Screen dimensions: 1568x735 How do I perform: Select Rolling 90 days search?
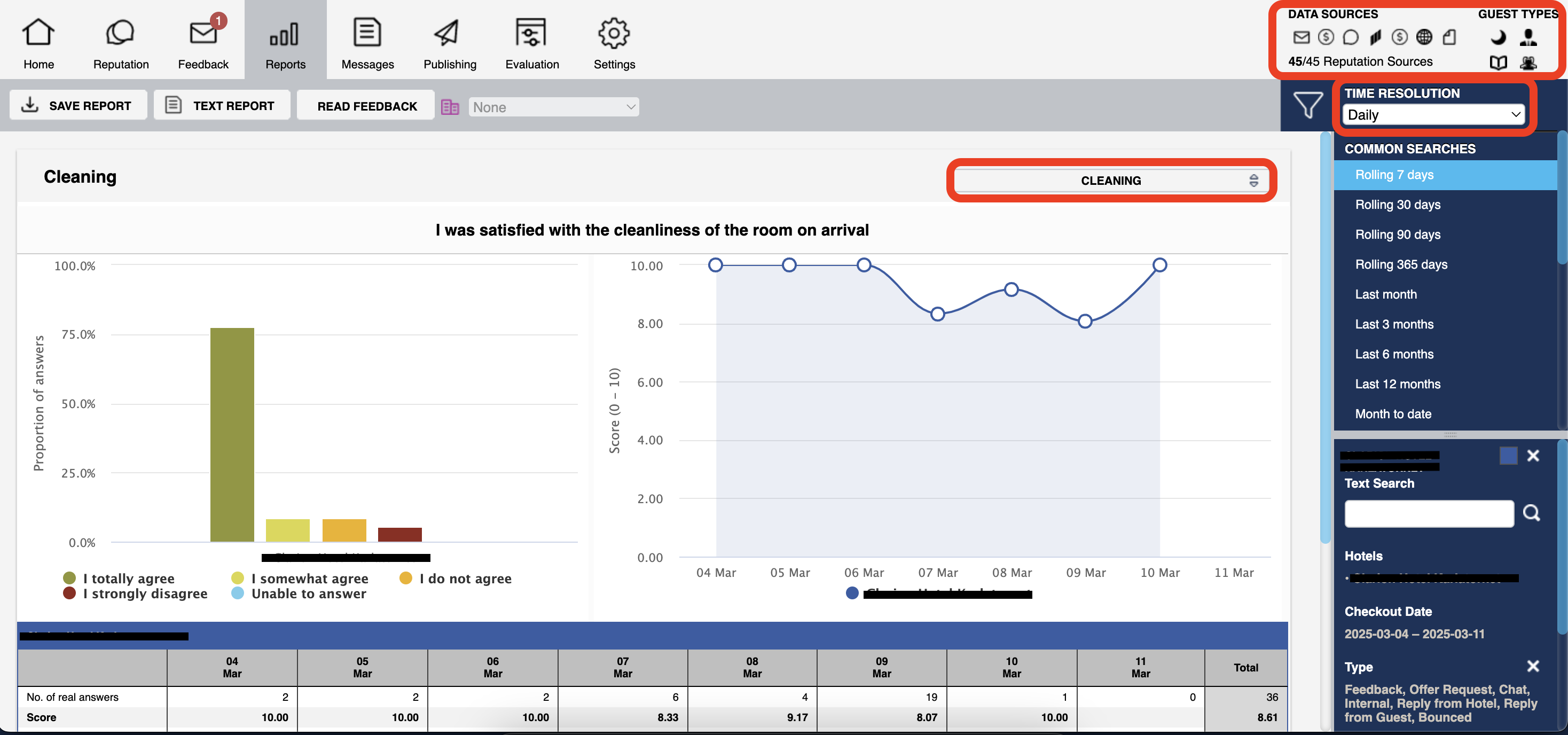1445,234
